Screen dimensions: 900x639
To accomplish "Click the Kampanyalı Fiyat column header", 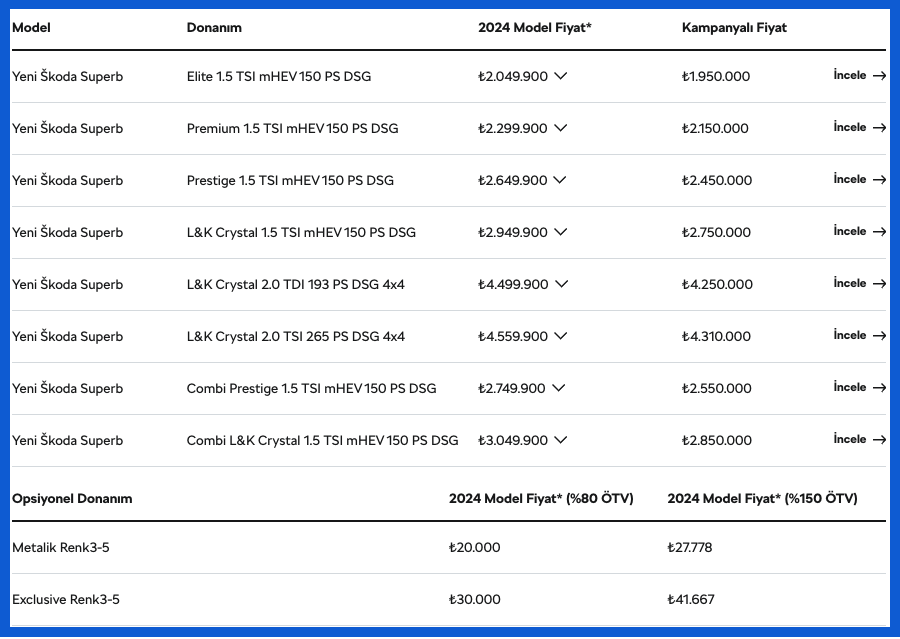I will tap(734, 28).
